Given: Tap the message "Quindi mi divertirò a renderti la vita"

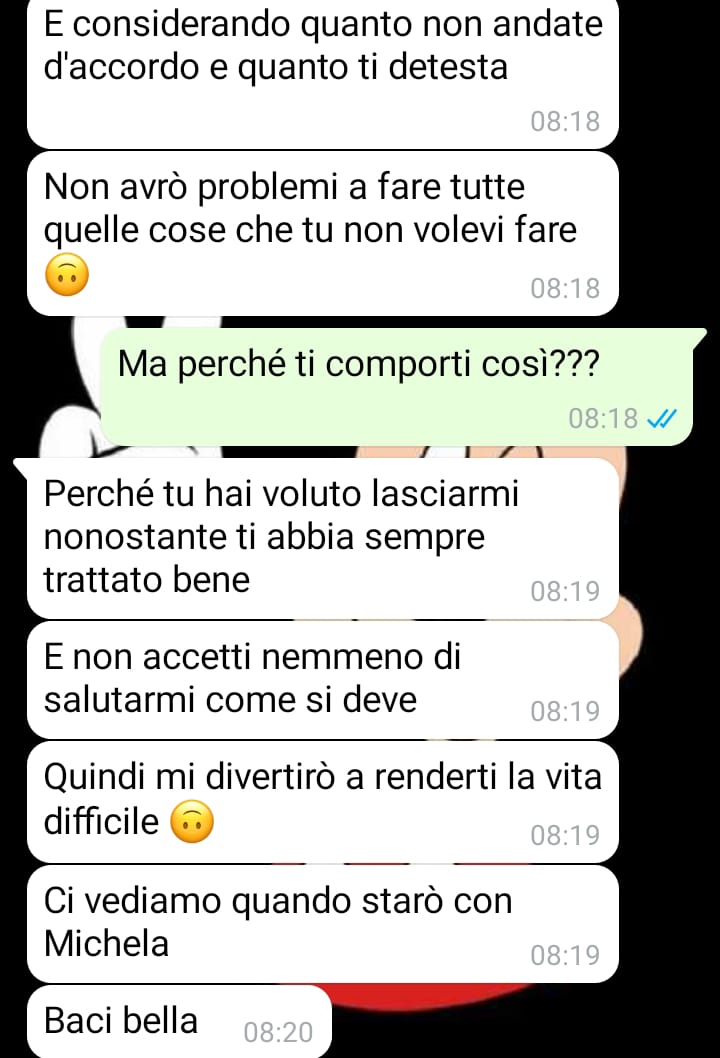Looking at the screenshot, I should [323, 802].
